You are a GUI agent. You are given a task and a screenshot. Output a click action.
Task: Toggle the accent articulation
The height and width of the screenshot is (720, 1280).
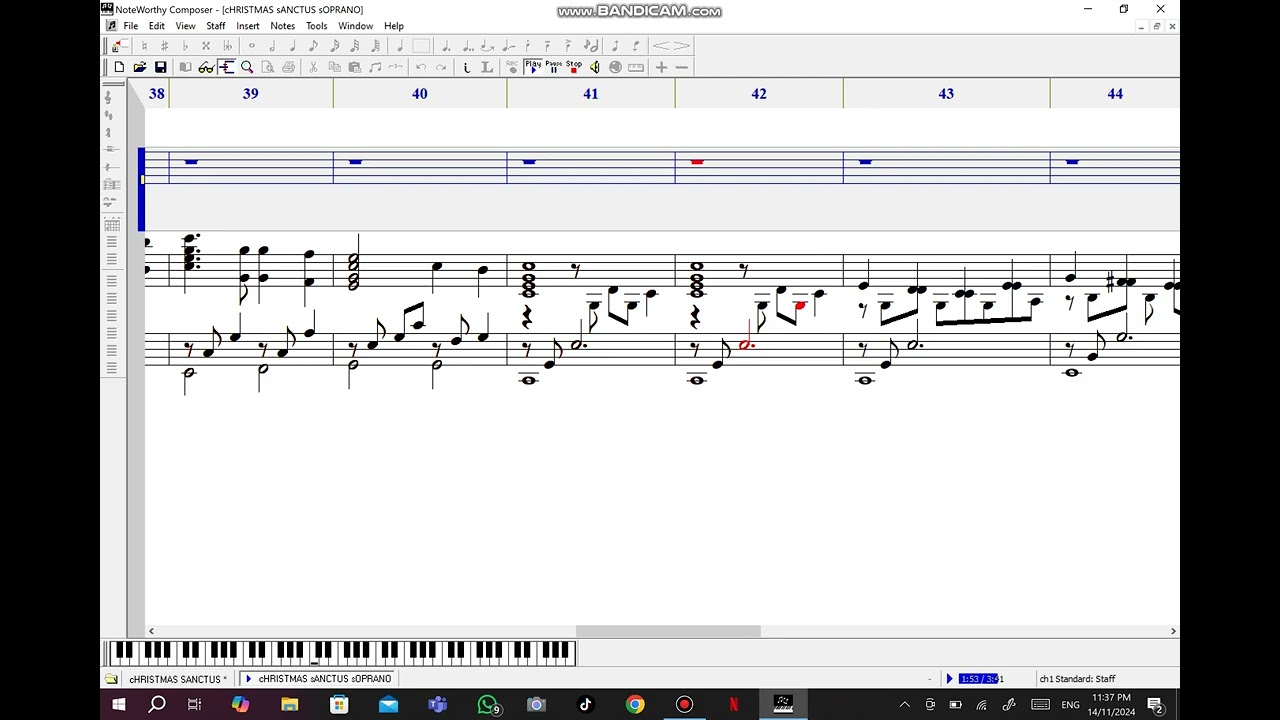569,45
